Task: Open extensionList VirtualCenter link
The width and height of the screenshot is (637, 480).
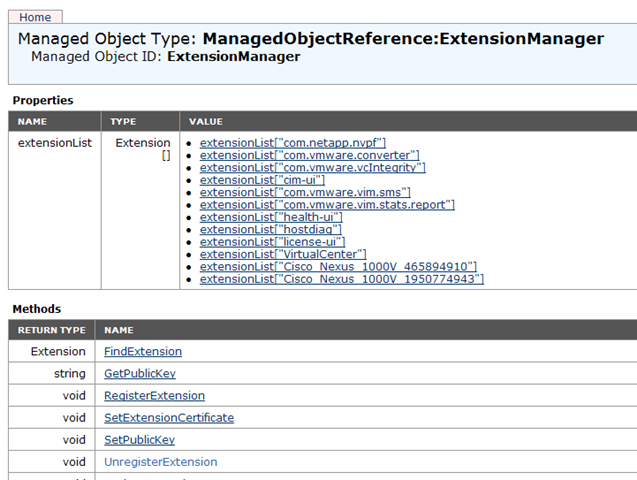Action: pyautogui.click(x=283, y=254)
